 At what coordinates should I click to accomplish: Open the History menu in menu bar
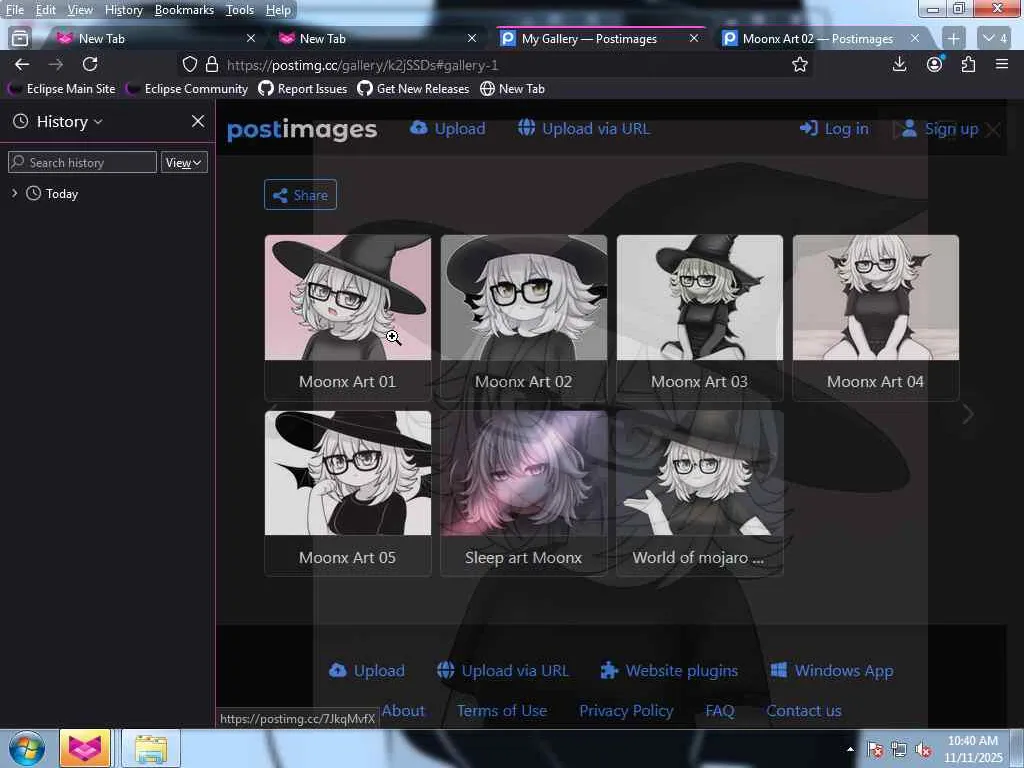tap(123, 10)
